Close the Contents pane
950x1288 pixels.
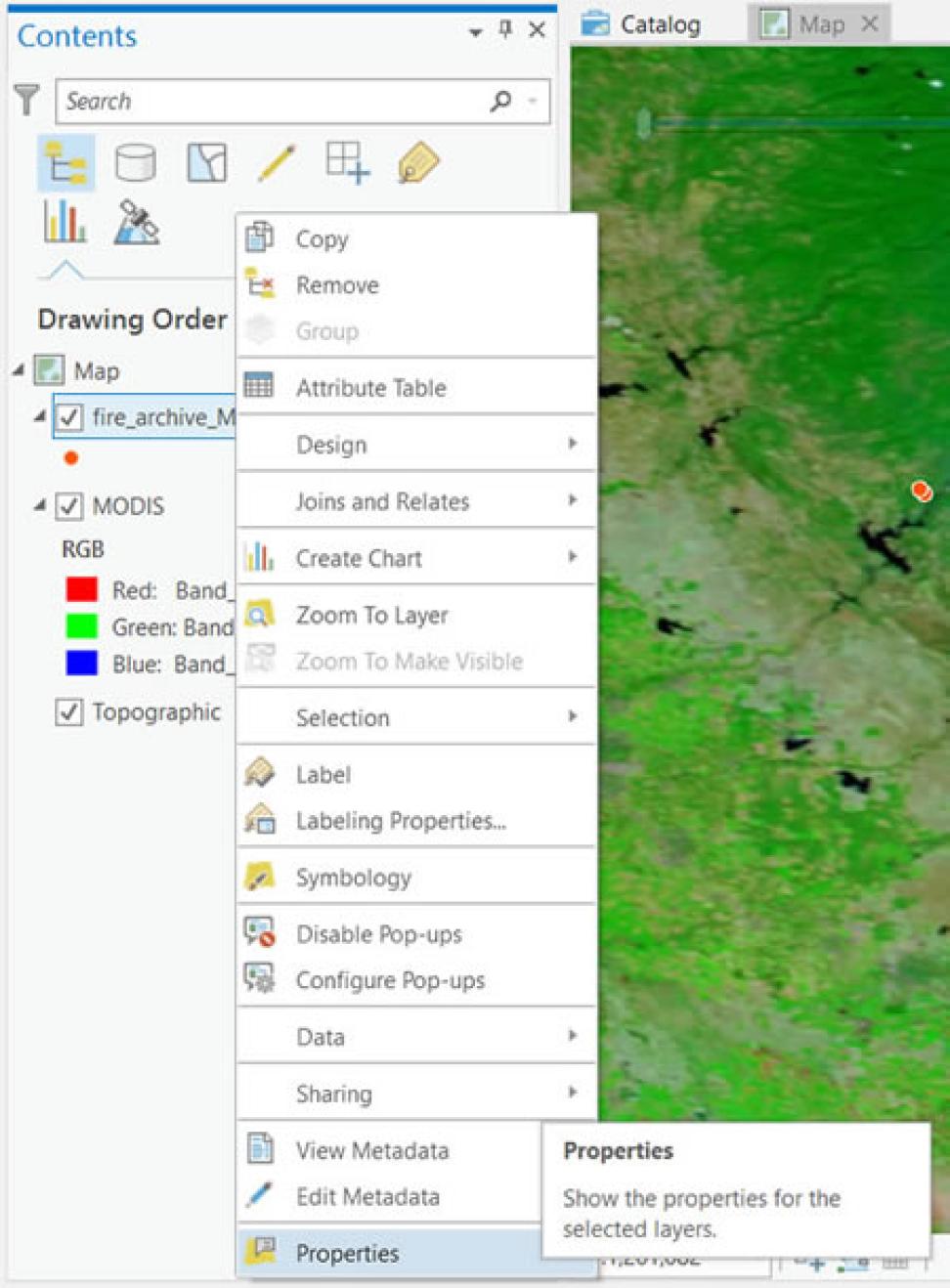[x=537, y=29]
